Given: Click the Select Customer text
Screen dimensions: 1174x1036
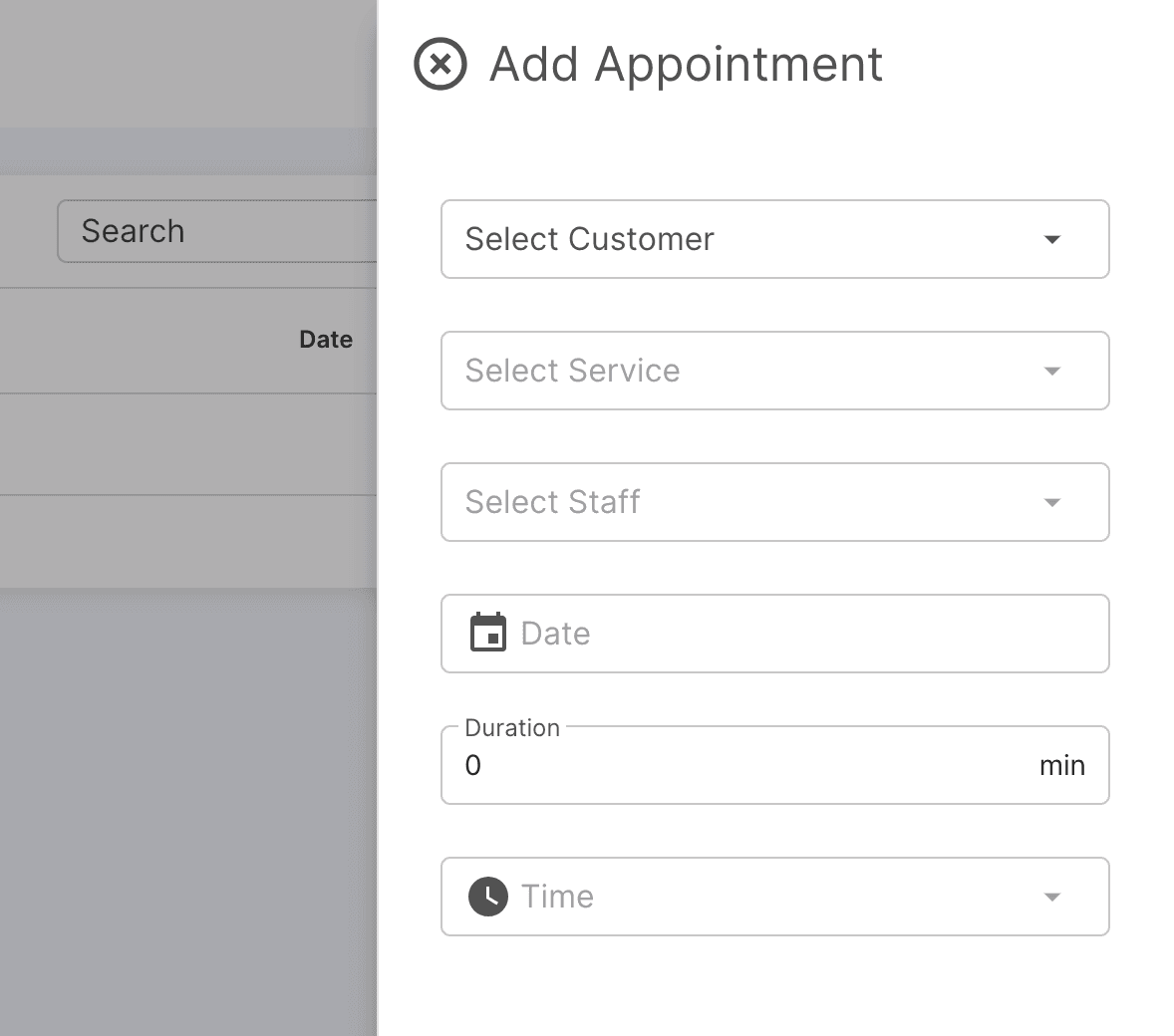Looking at the screenshot, I should tap(589, 240).
